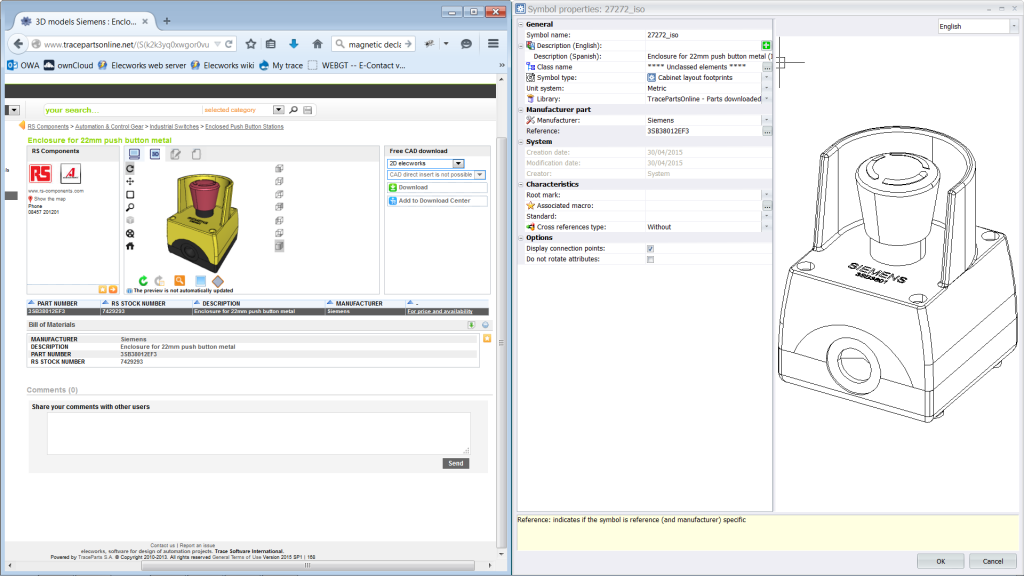This screenshot has height=576, width=1024.
Task: Go back with Firefox back arrow
Action: point(18,44)
